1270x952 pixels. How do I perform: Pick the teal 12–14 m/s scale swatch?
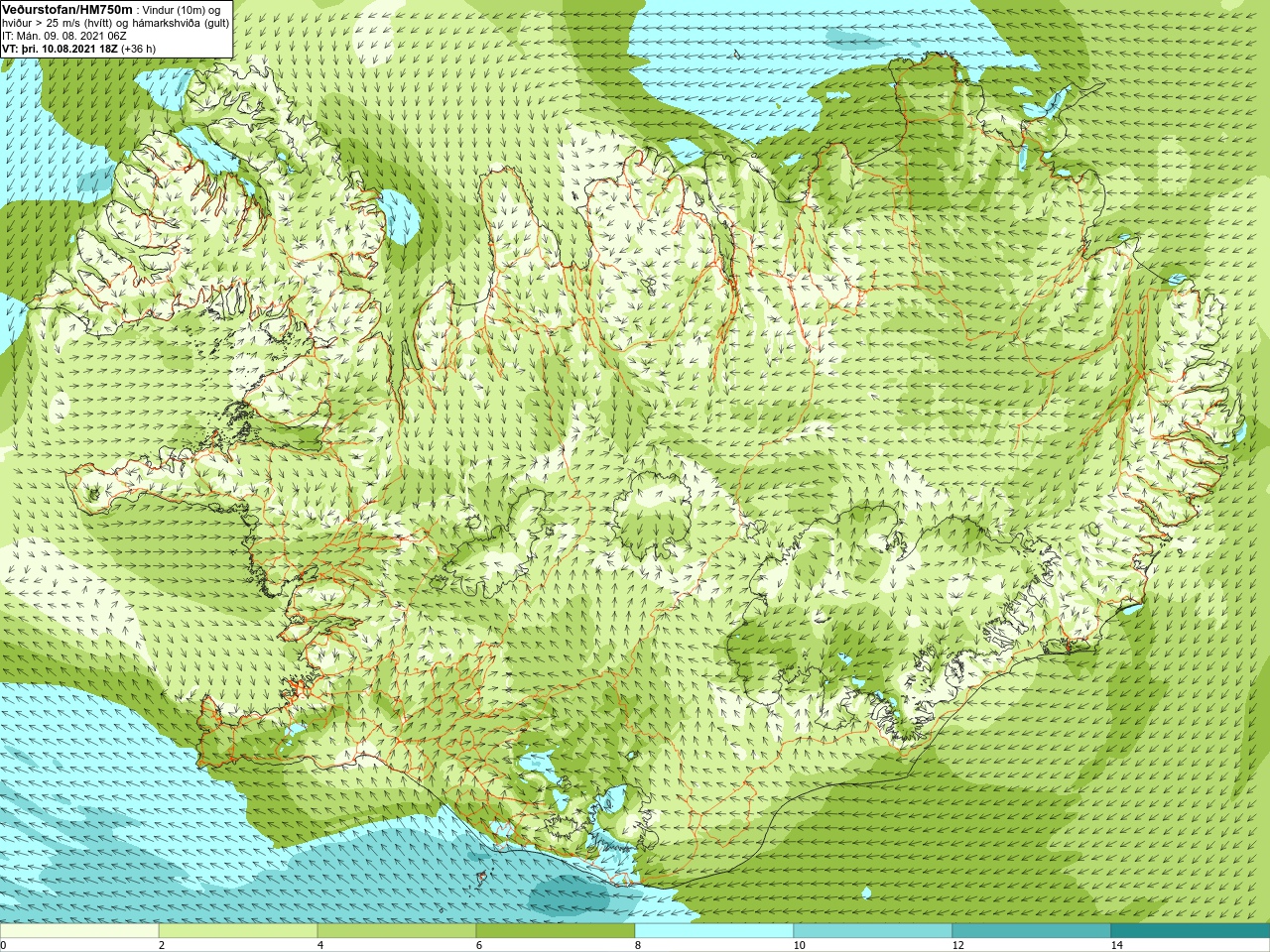point(1032,931)
